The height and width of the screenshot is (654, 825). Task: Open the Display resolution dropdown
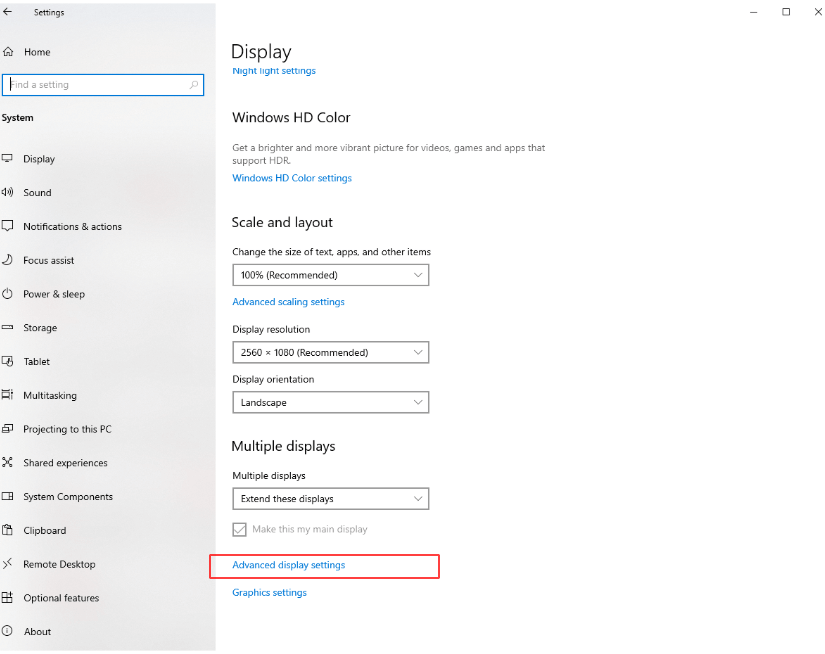(330, 353)
